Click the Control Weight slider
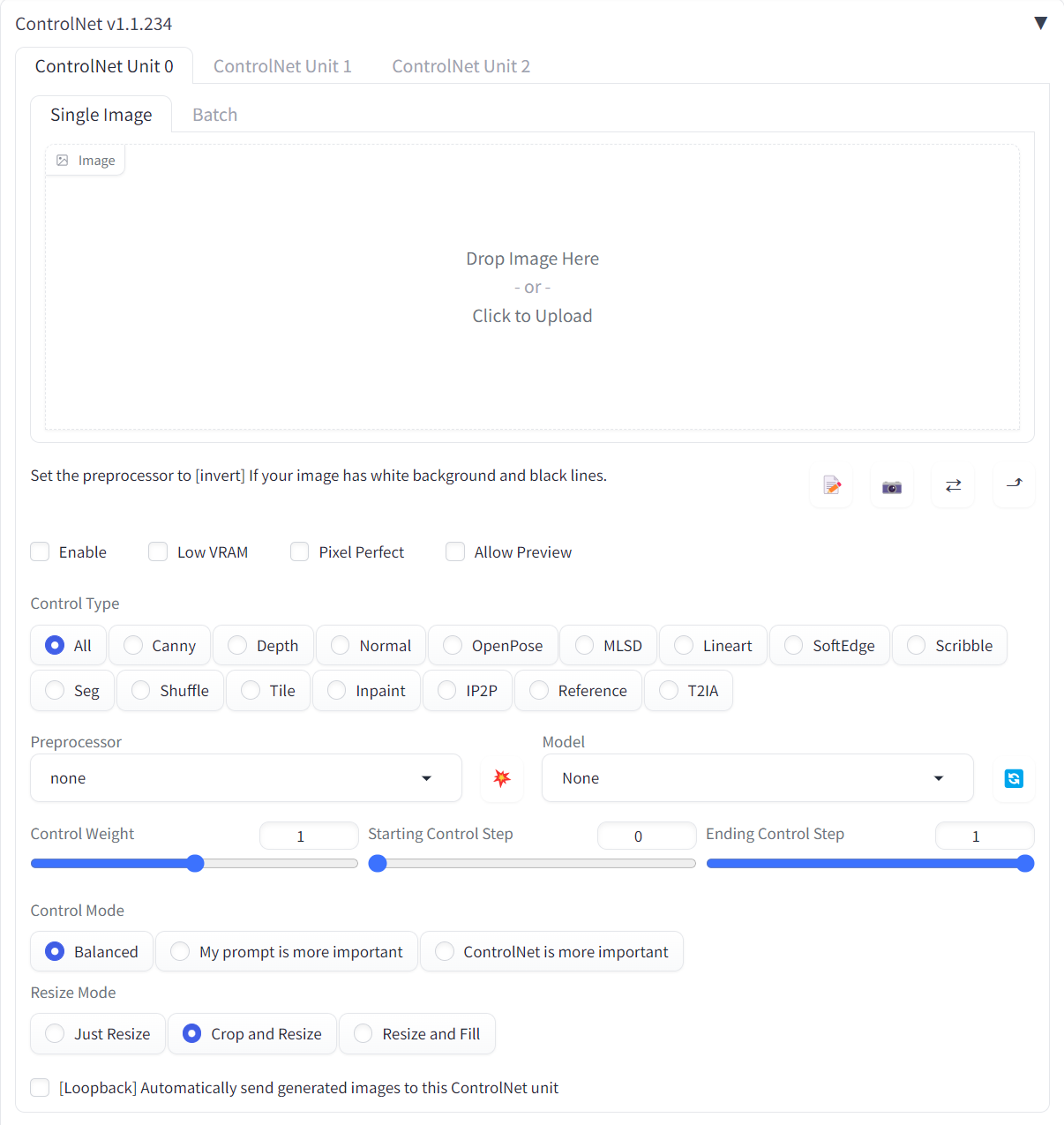 click(x=194, y=864)
